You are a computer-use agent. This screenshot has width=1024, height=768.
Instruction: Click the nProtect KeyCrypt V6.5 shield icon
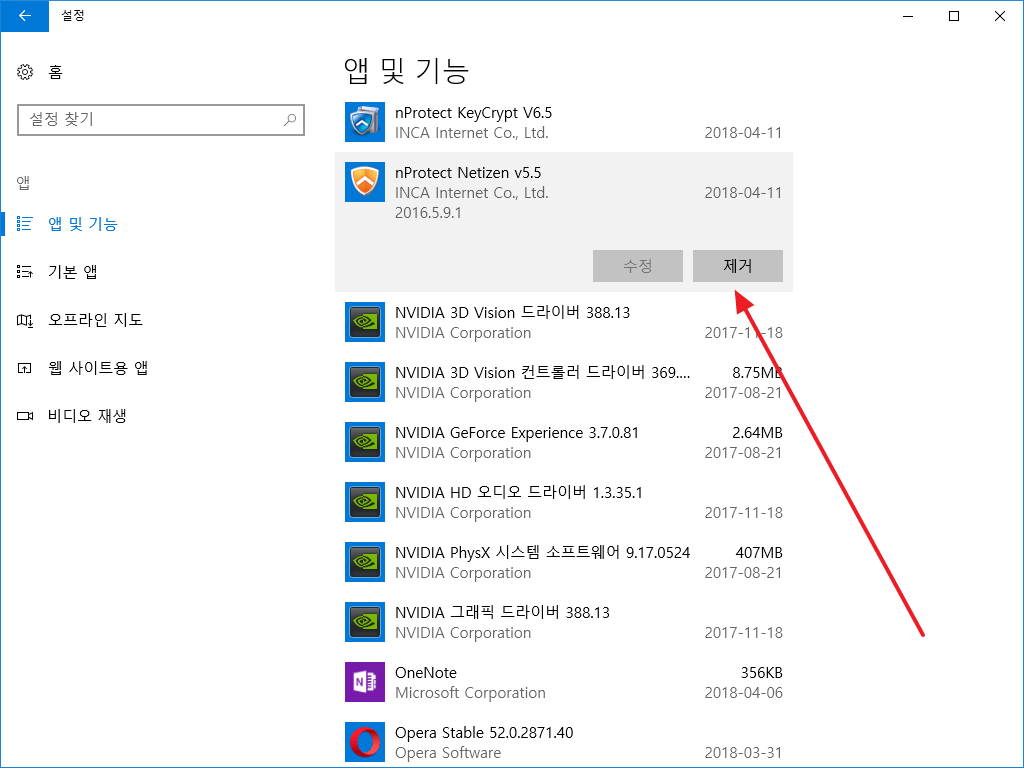coord(364,122)
